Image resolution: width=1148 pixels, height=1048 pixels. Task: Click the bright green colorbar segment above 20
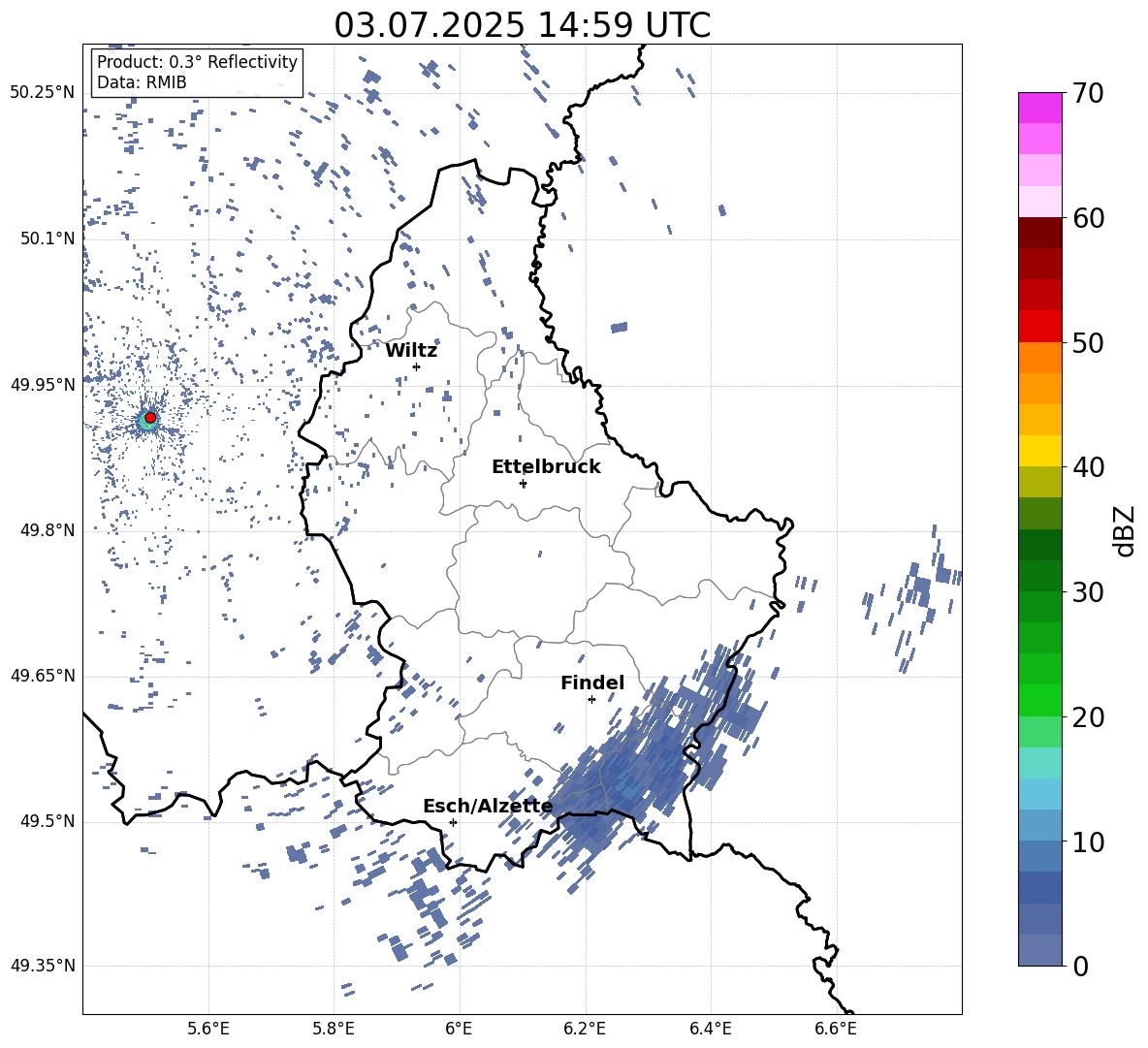(x=1039, y=700)
